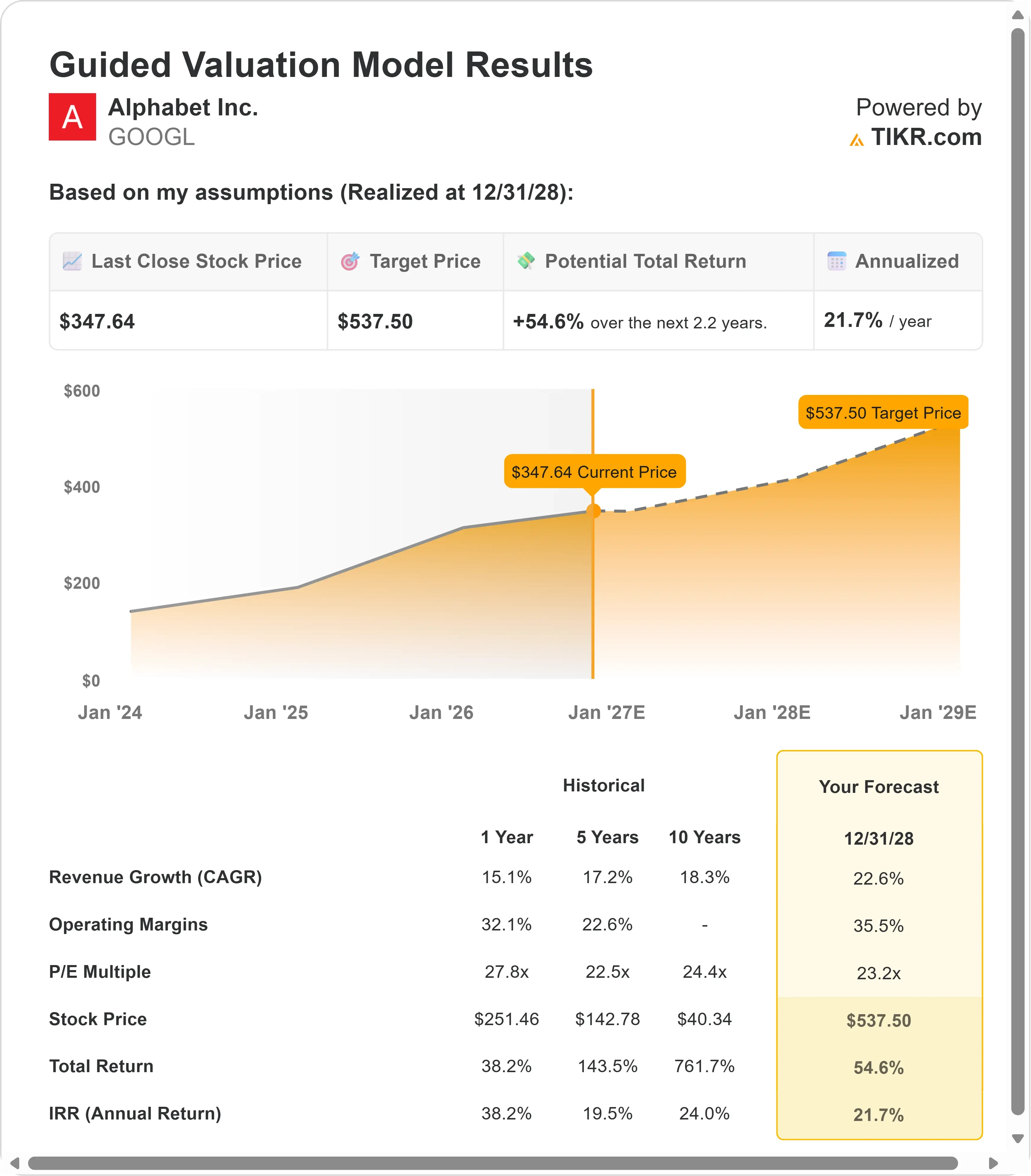Click the 'Guided Valuation Model Results' heading
The height and width of the screenshot is (1176, 1031).
coord(321,64)
